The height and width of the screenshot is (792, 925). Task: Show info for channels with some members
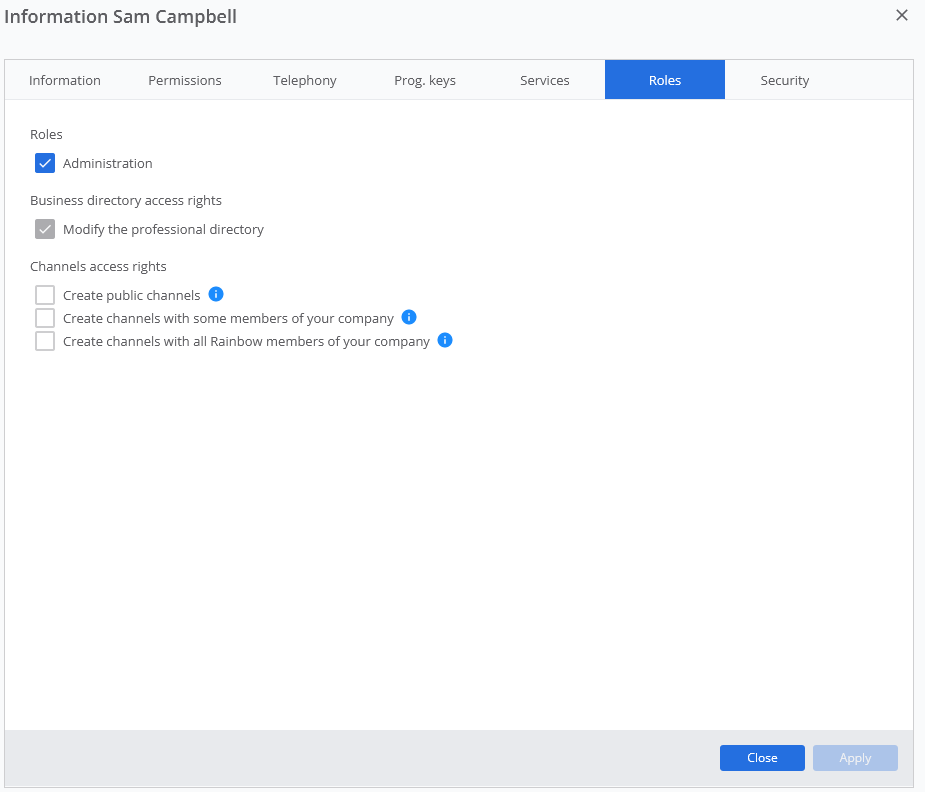[409, 317]
